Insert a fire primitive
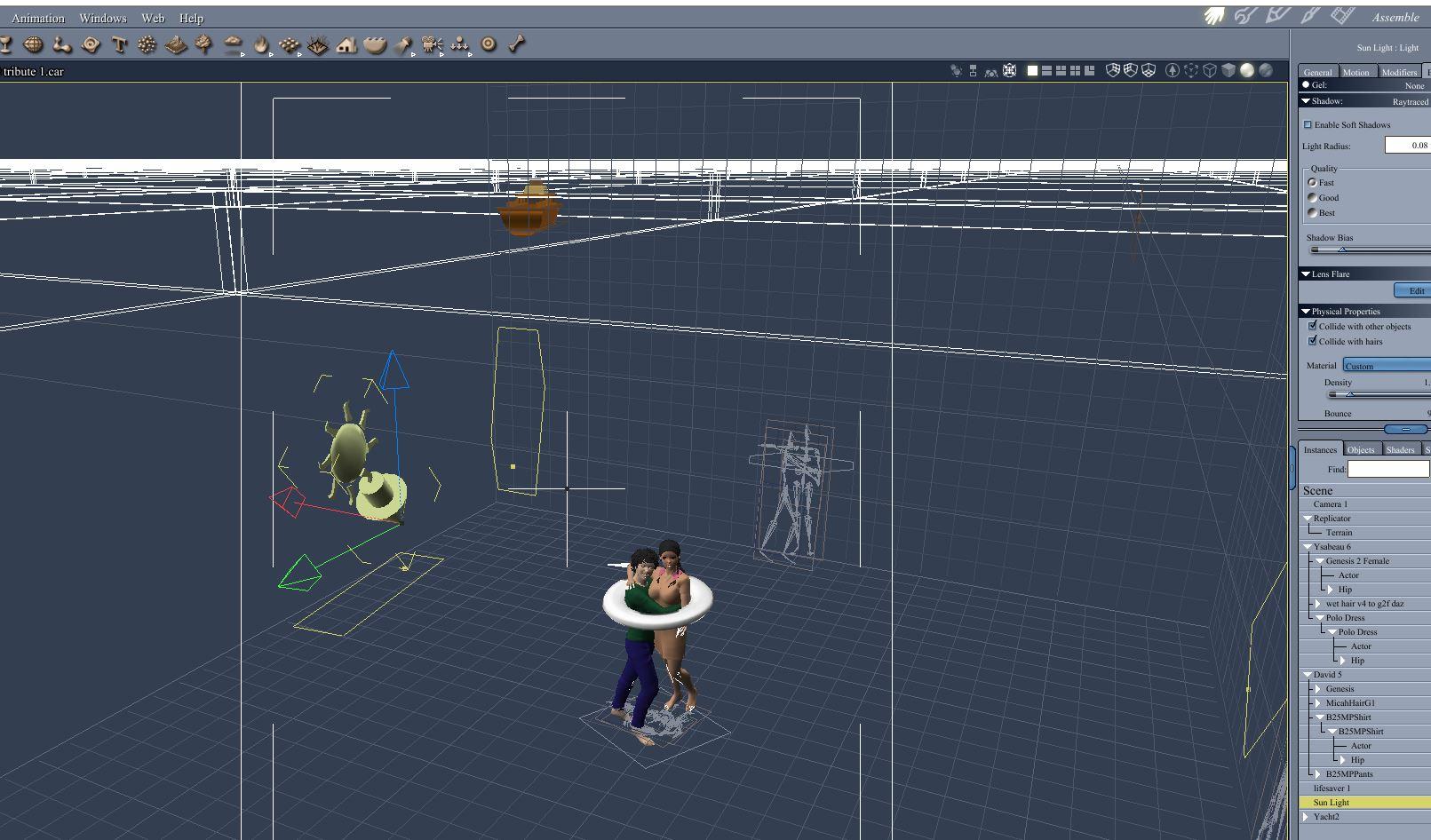 point(261,44)
